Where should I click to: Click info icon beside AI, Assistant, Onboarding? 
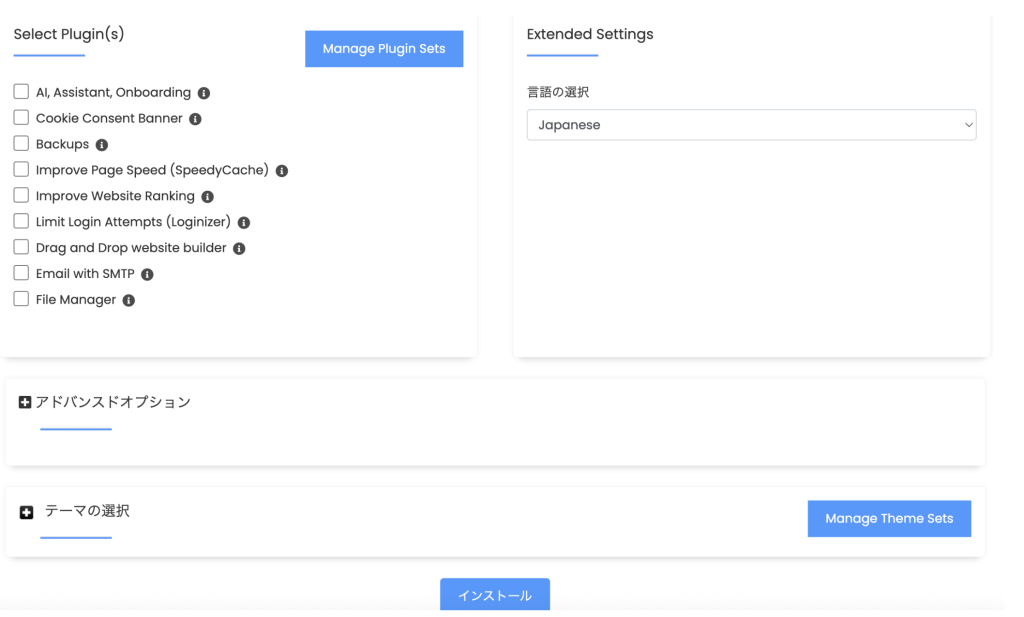(204, 93)
